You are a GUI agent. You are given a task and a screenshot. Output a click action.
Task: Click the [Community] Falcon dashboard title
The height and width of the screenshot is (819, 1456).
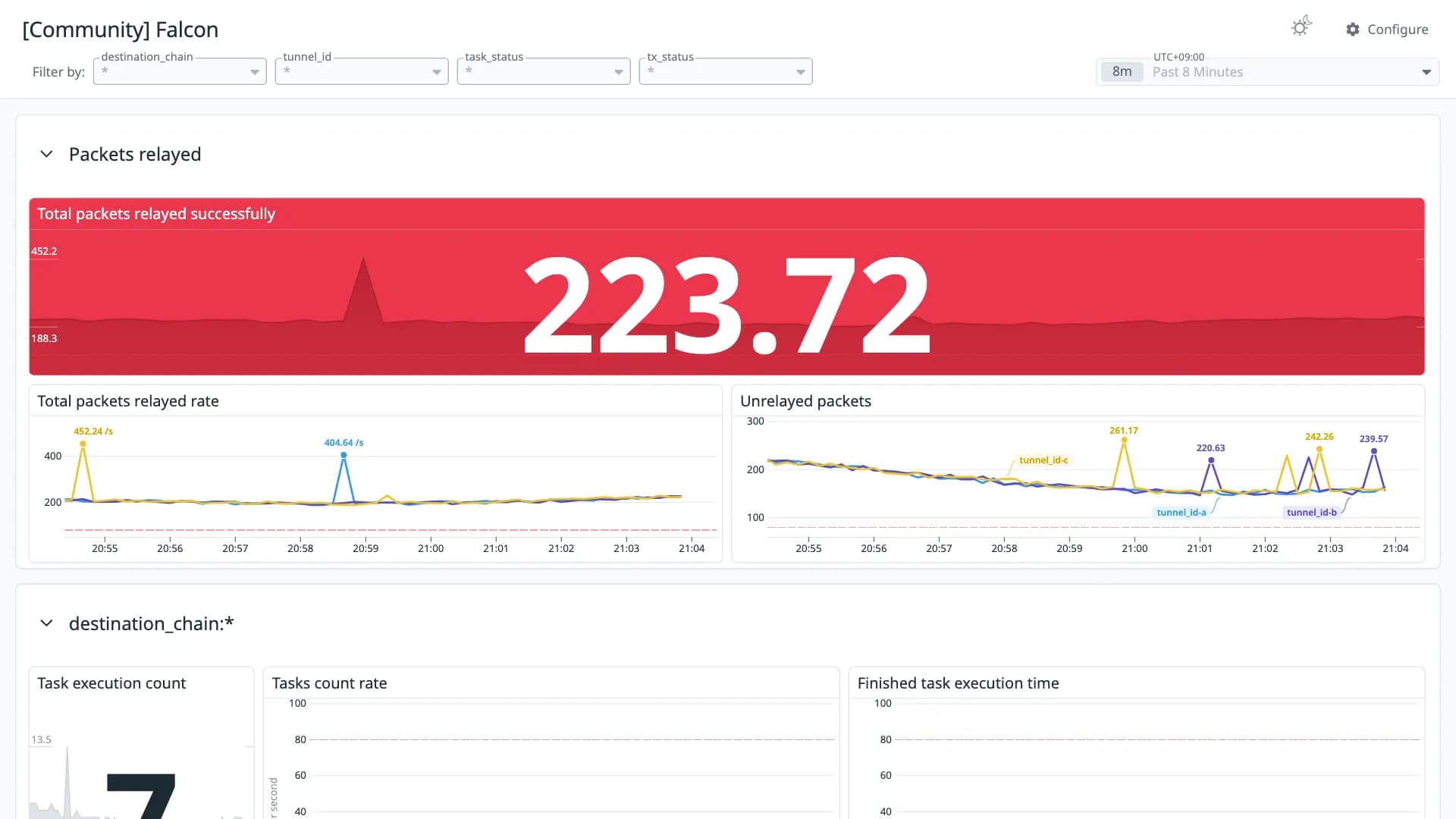[x=121, y=30]
